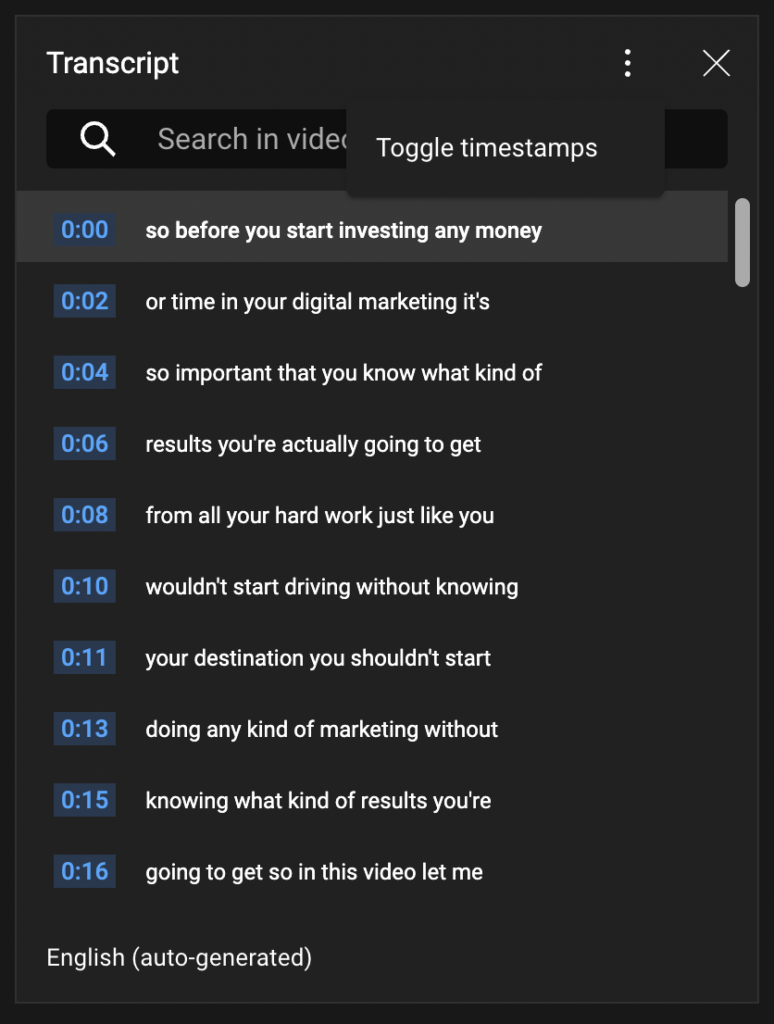Click the magnifier search icon
The width and height of the screenshot is (774, 1024).
pos(97,138)
